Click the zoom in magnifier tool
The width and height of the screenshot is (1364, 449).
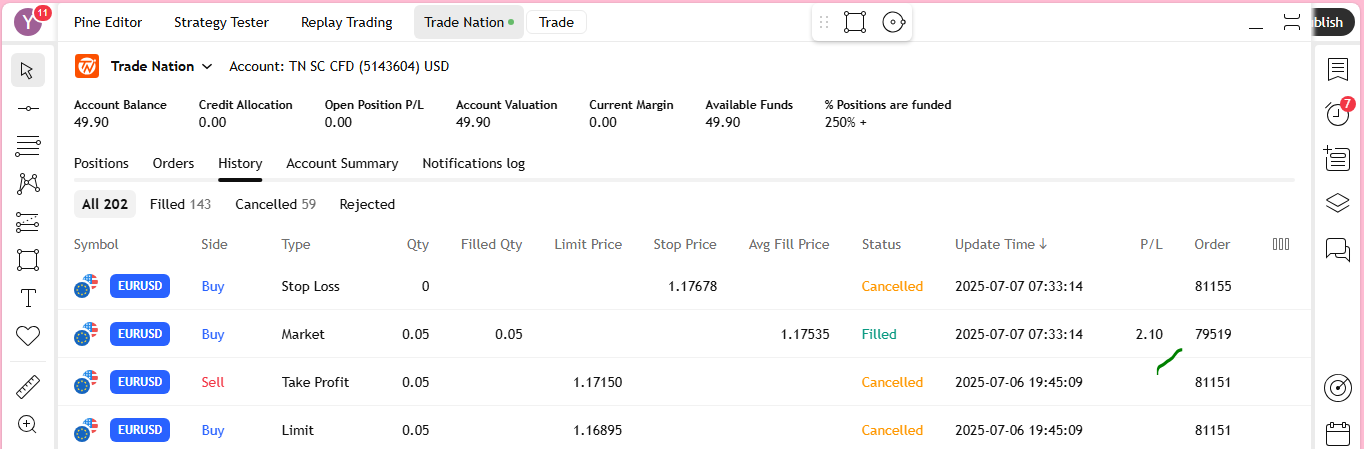tap(28, 424)
